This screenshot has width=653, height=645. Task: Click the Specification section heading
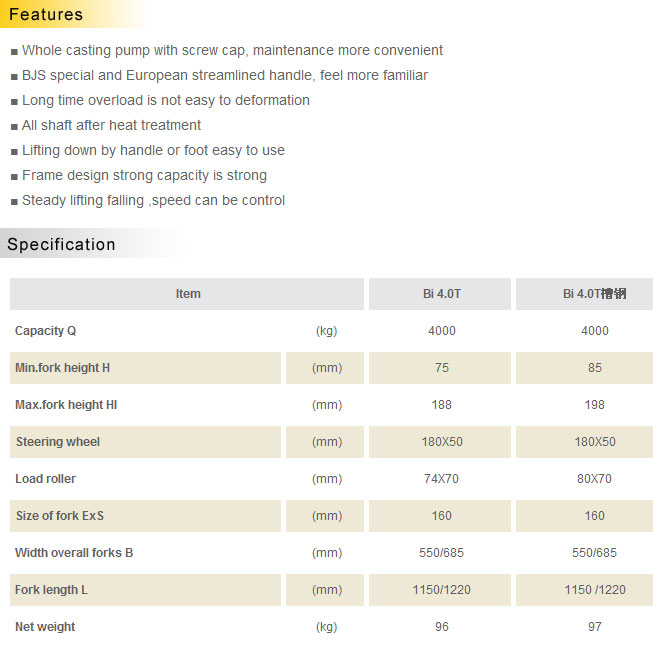pos(62,245)
